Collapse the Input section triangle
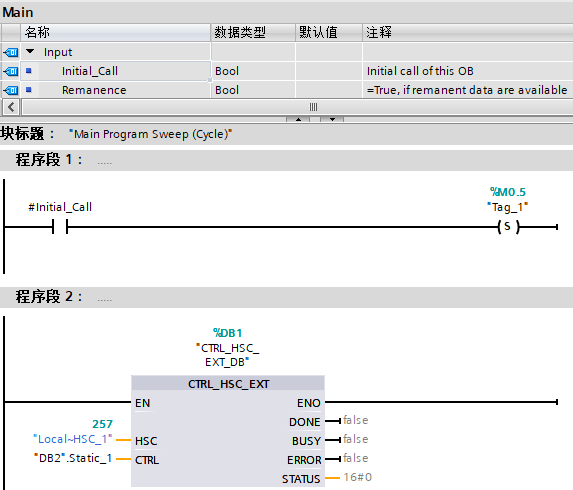The image size is (573, 490). 30,52
